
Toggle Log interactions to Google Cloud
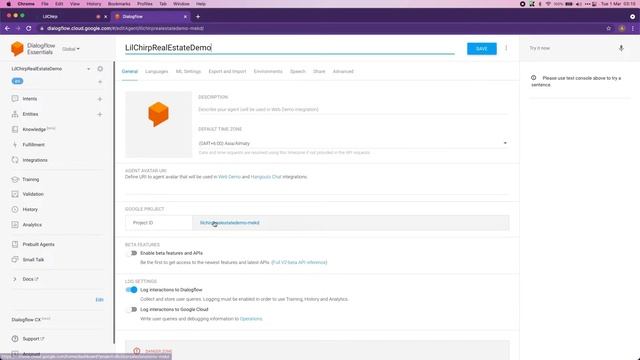[x=131, y=309]
